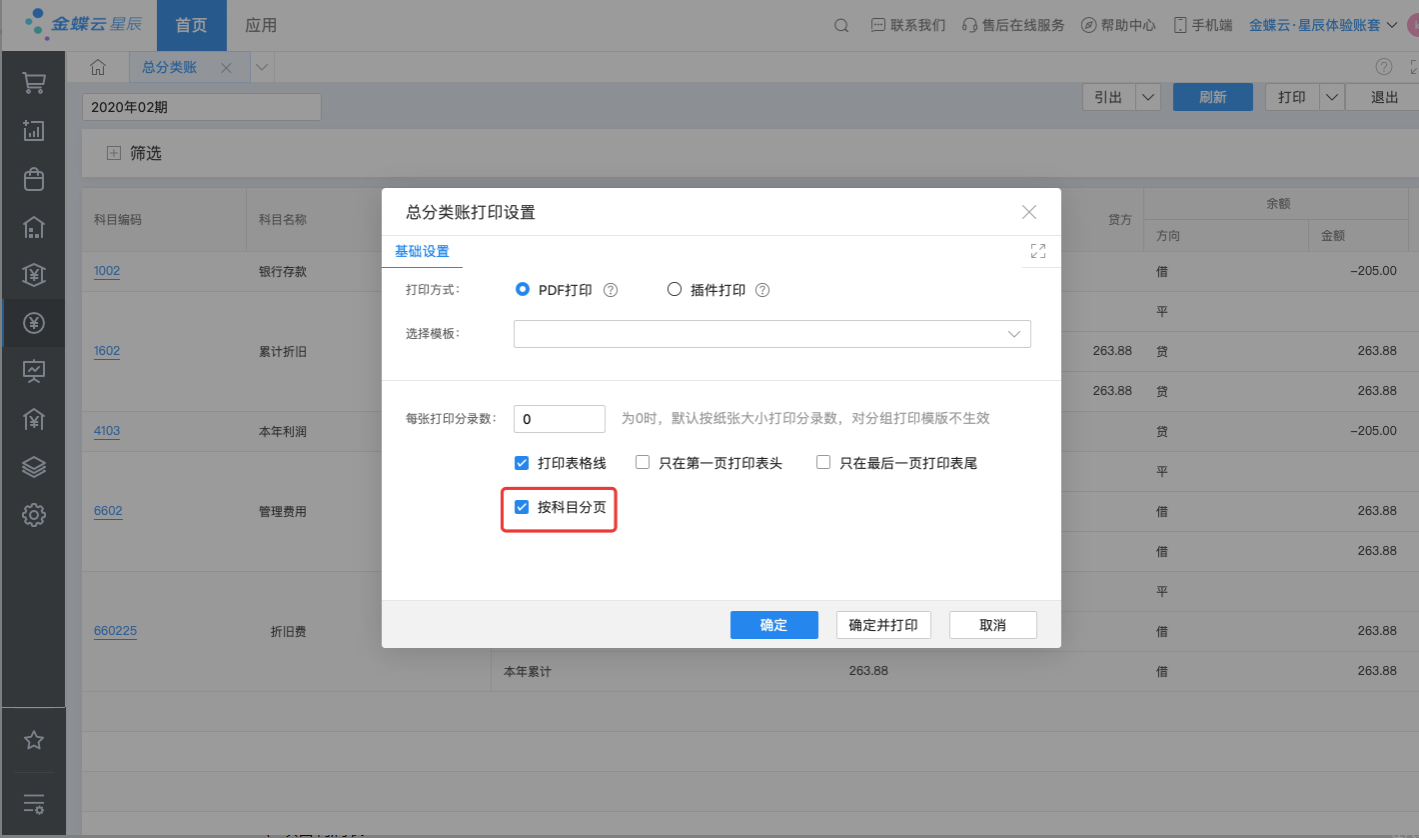Viewport: 1419px width, 838px height.
Task: Open the house yen sidebar icon
Action: (x=33, y=419)
